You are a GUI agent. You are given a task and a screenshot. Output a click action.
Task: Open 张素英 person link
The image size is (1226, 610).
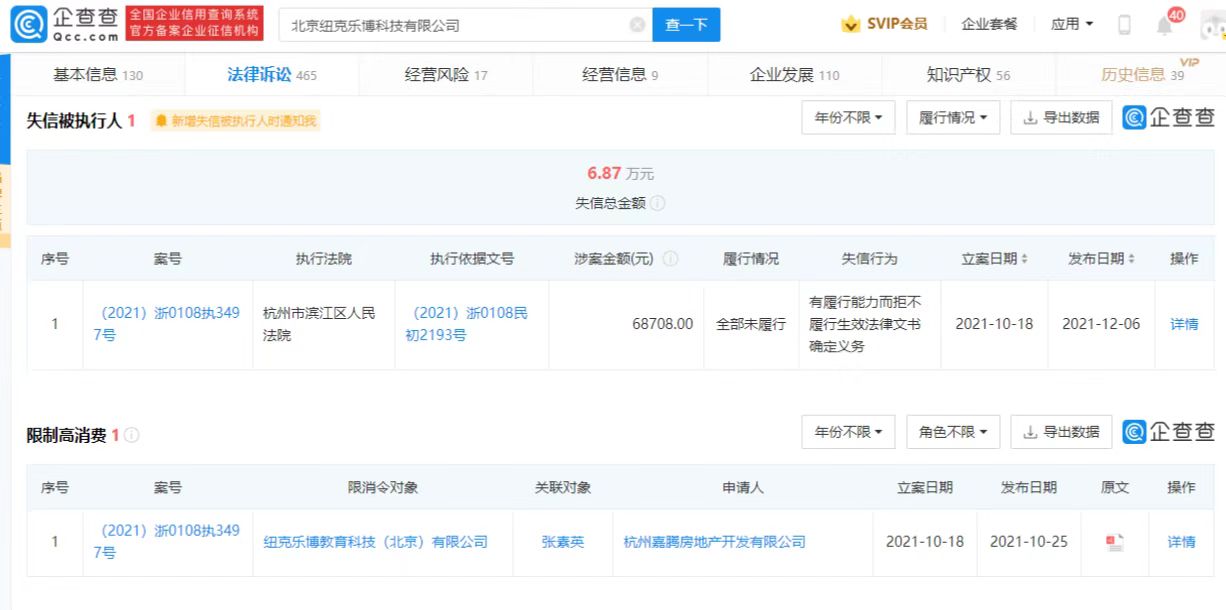[563, 542]
